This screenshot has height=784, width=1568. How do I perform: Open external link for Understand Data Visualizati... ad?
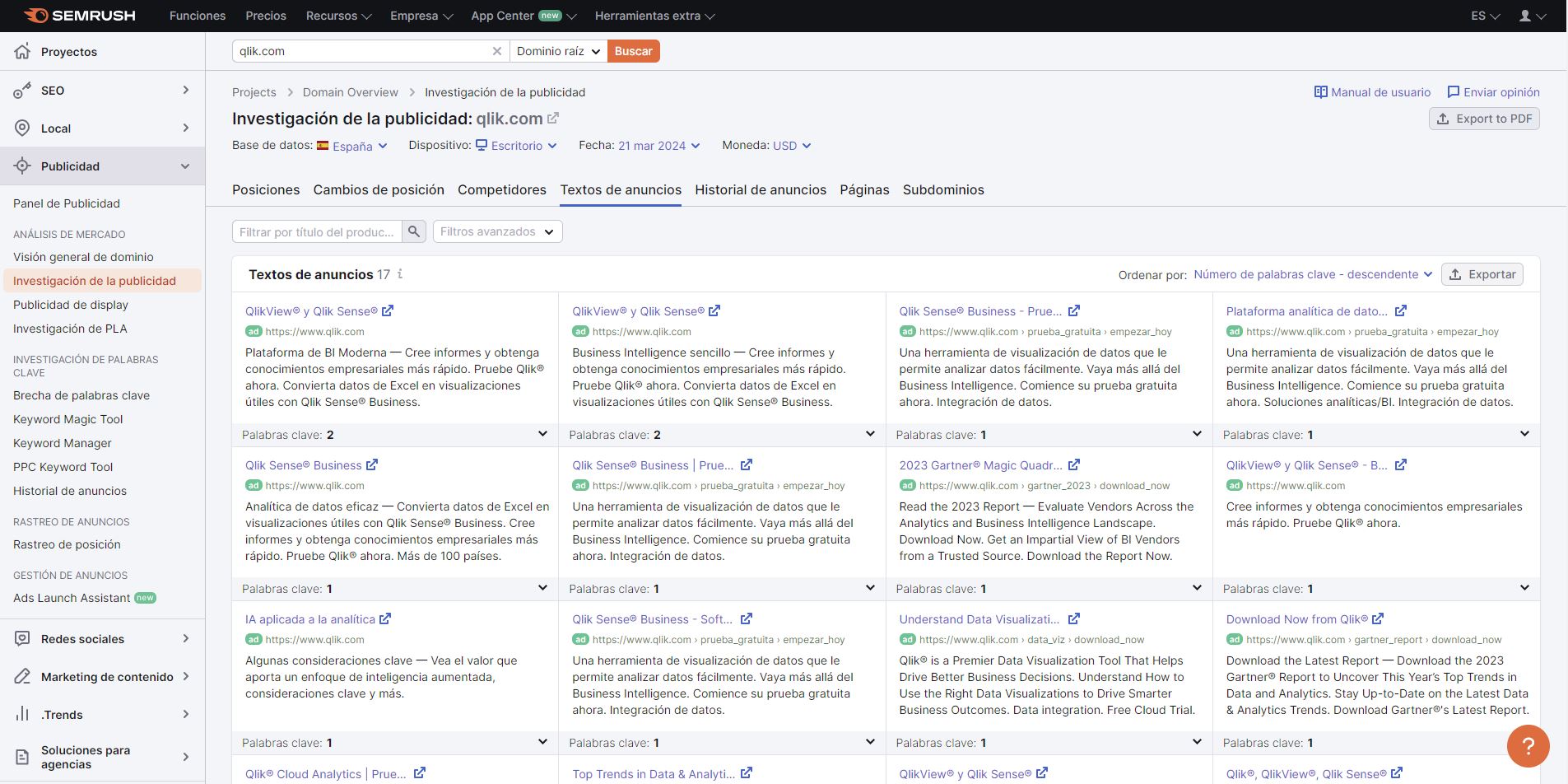point(1074,618)
